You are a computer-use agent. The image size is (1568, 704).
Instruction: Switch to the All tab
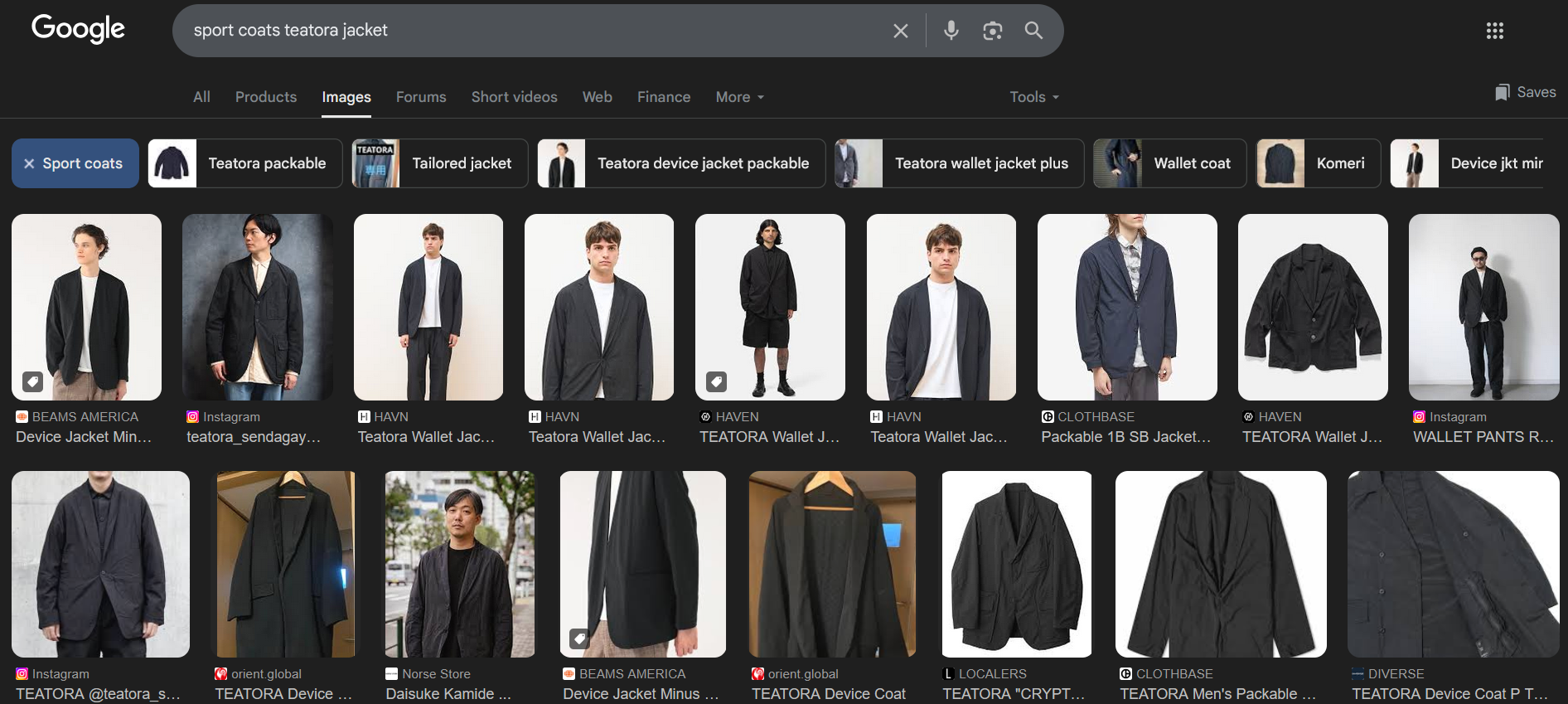tap(201, 97)
